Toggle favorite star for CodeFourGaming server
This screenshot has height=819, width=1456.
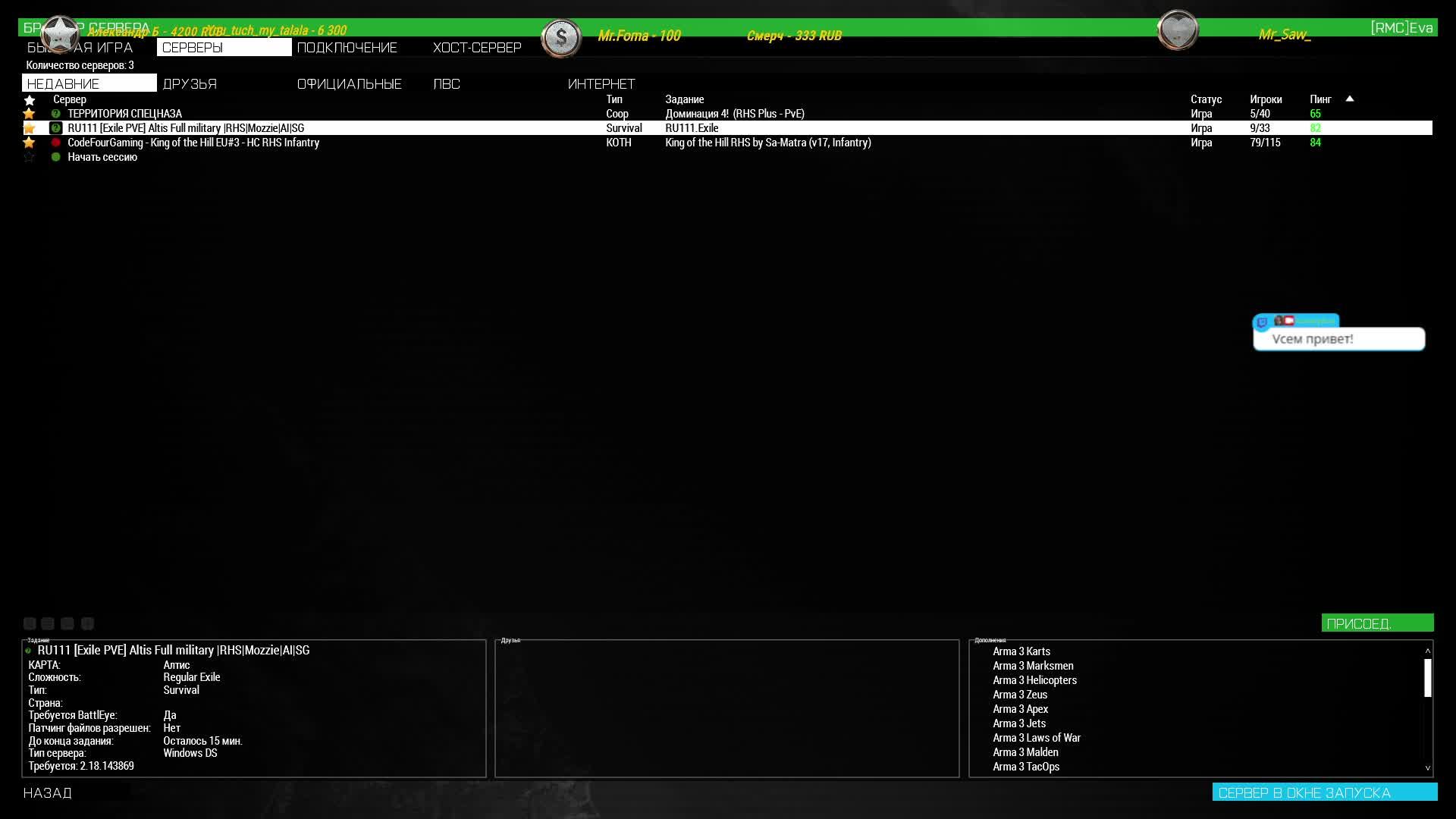tap(30, 143)
